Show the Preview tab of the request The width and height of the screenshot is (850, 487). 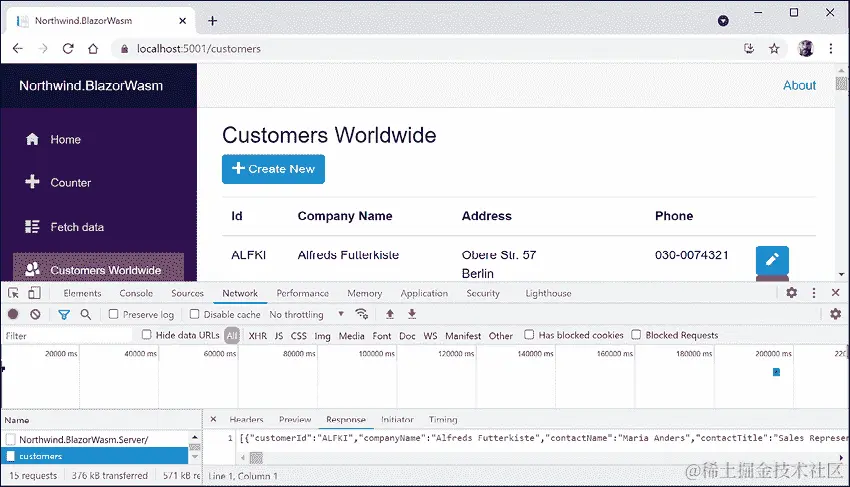click(295, 420)
